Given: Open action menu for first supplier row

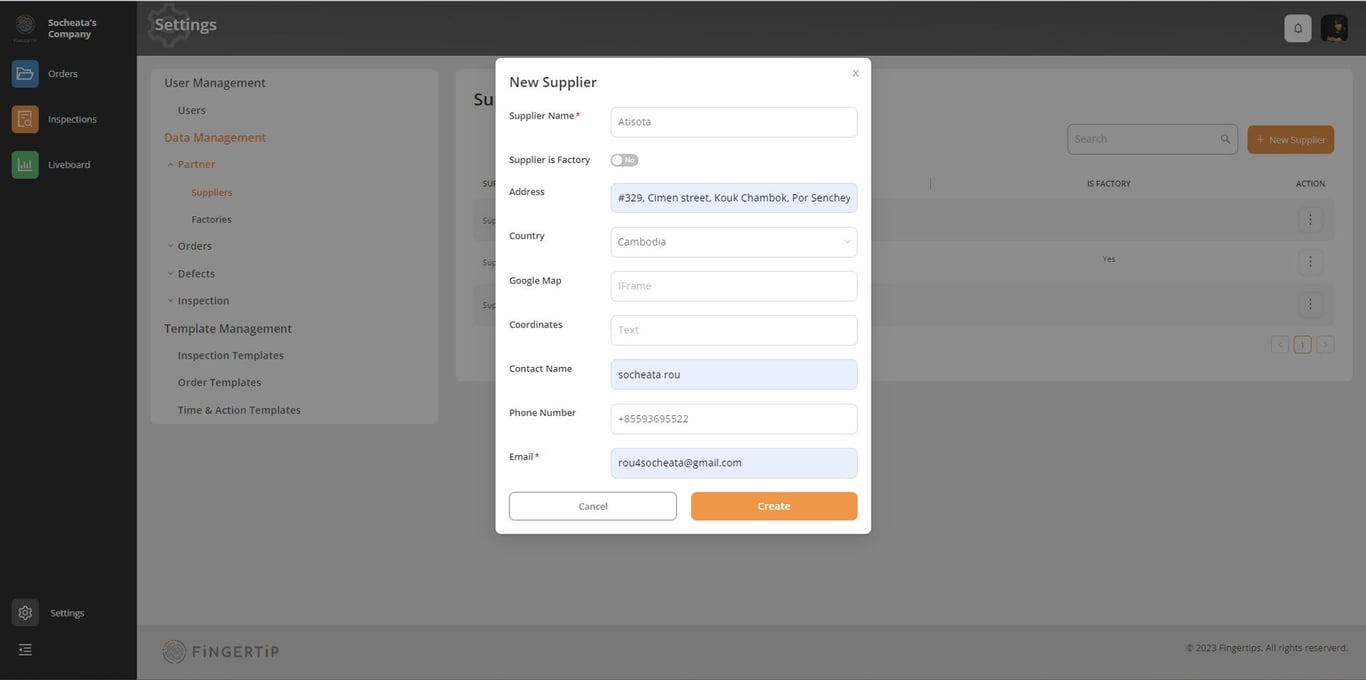Looking at the screenshot, I should [x=1310, y=219].
